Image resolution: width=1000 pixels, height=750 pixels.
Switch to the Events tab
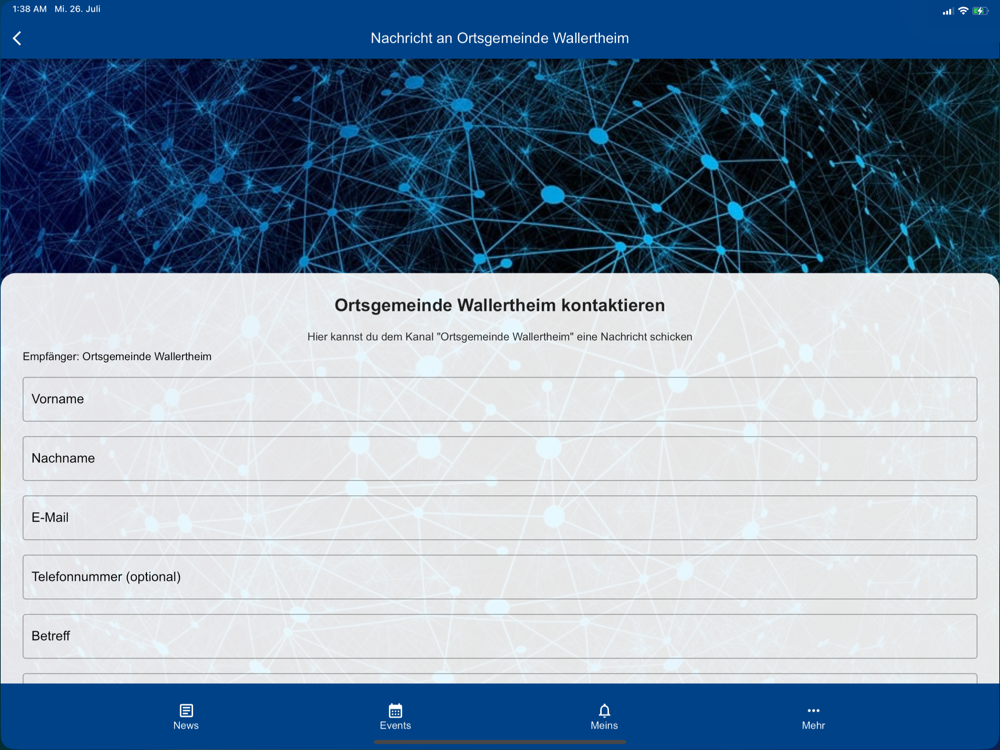pyautogui.click(x=395, y=717)
